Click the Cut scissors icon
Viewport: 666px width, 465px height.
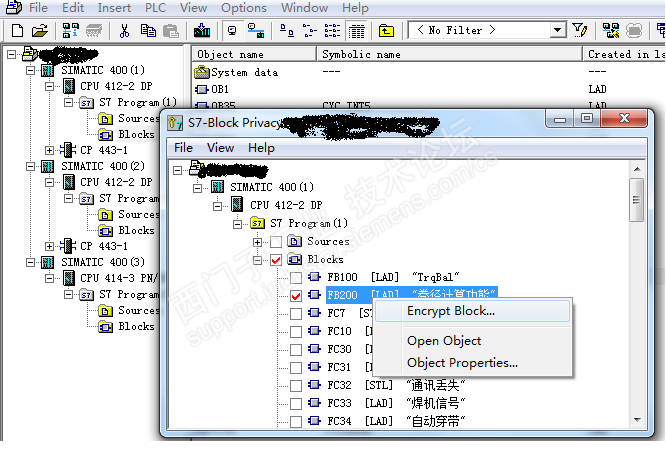pyautogui.click(x=124, y=31)
